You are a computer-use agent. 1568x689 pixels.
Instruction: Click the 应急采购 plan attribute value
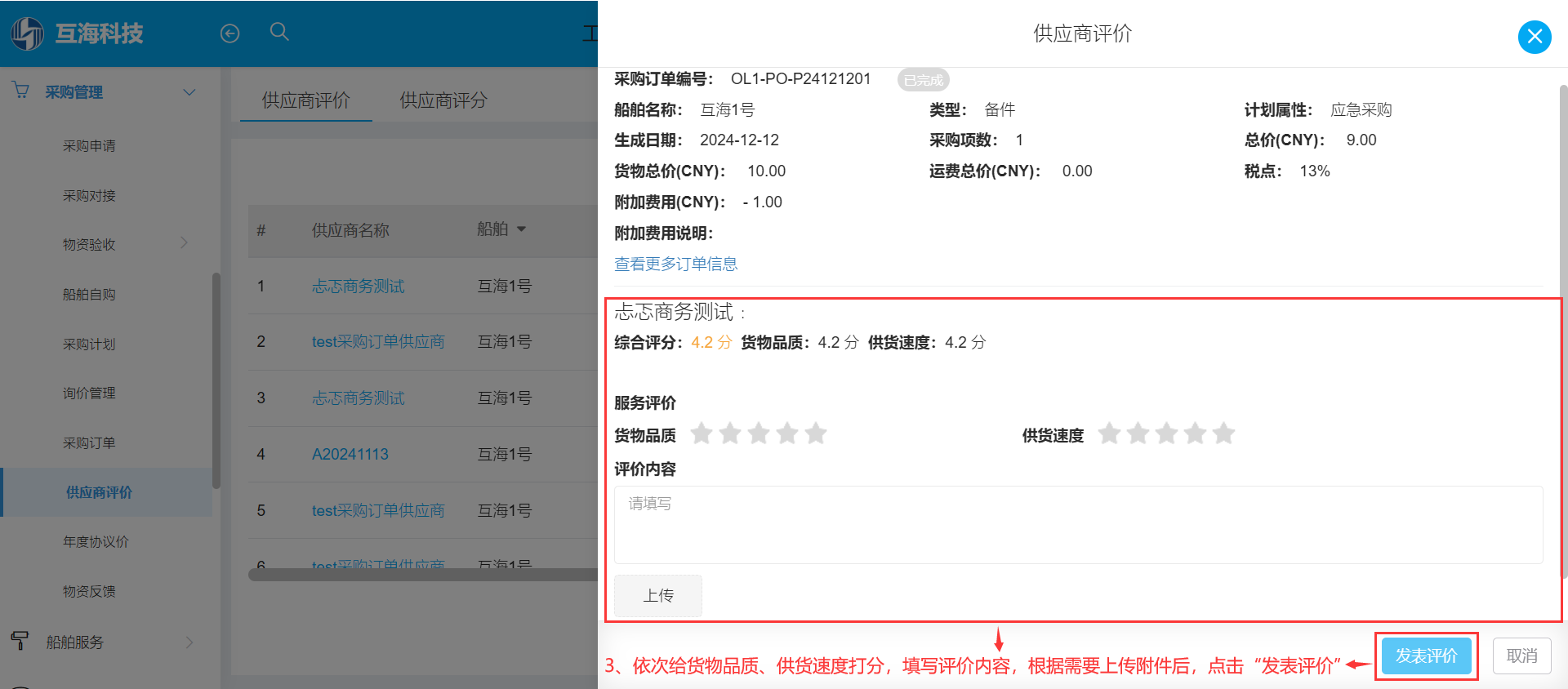[1361, 109]
